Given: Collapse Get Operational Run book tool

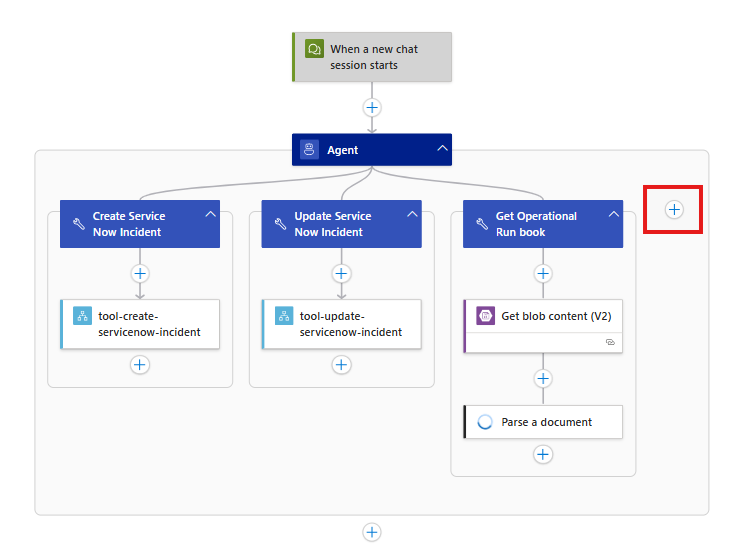Looking at the screenshot, I should click(x=613, y=215).
